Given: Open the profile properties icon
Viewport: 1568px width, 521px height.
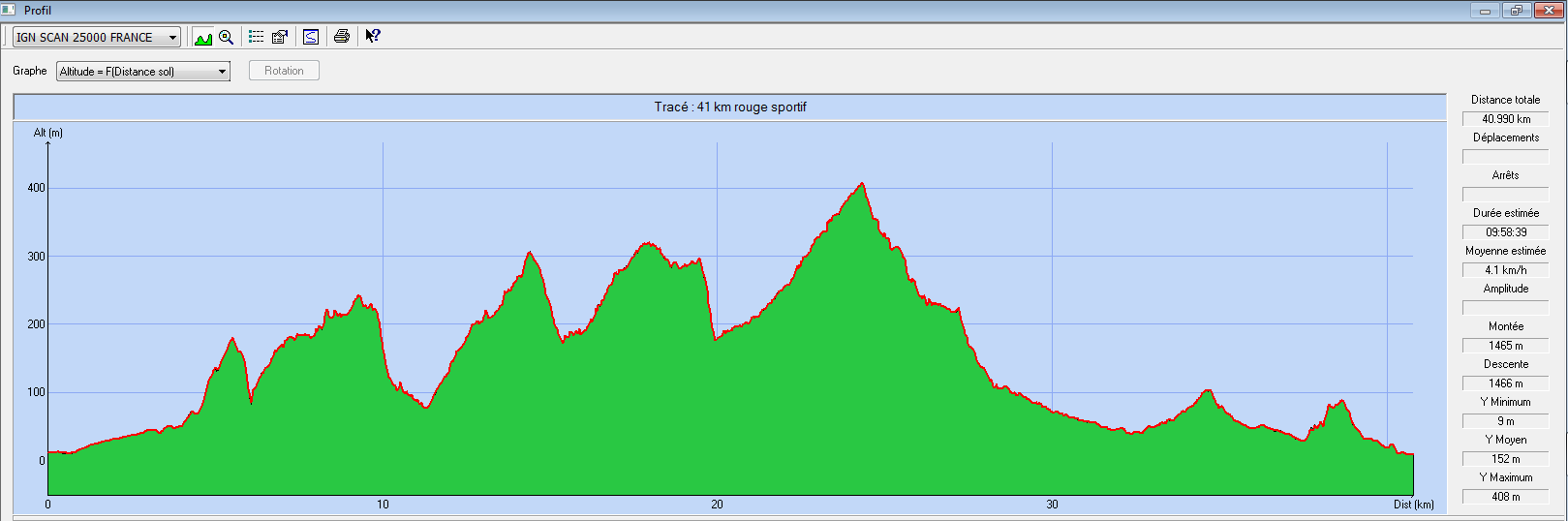Looking at the screenshot, I should tap(280, 37).
